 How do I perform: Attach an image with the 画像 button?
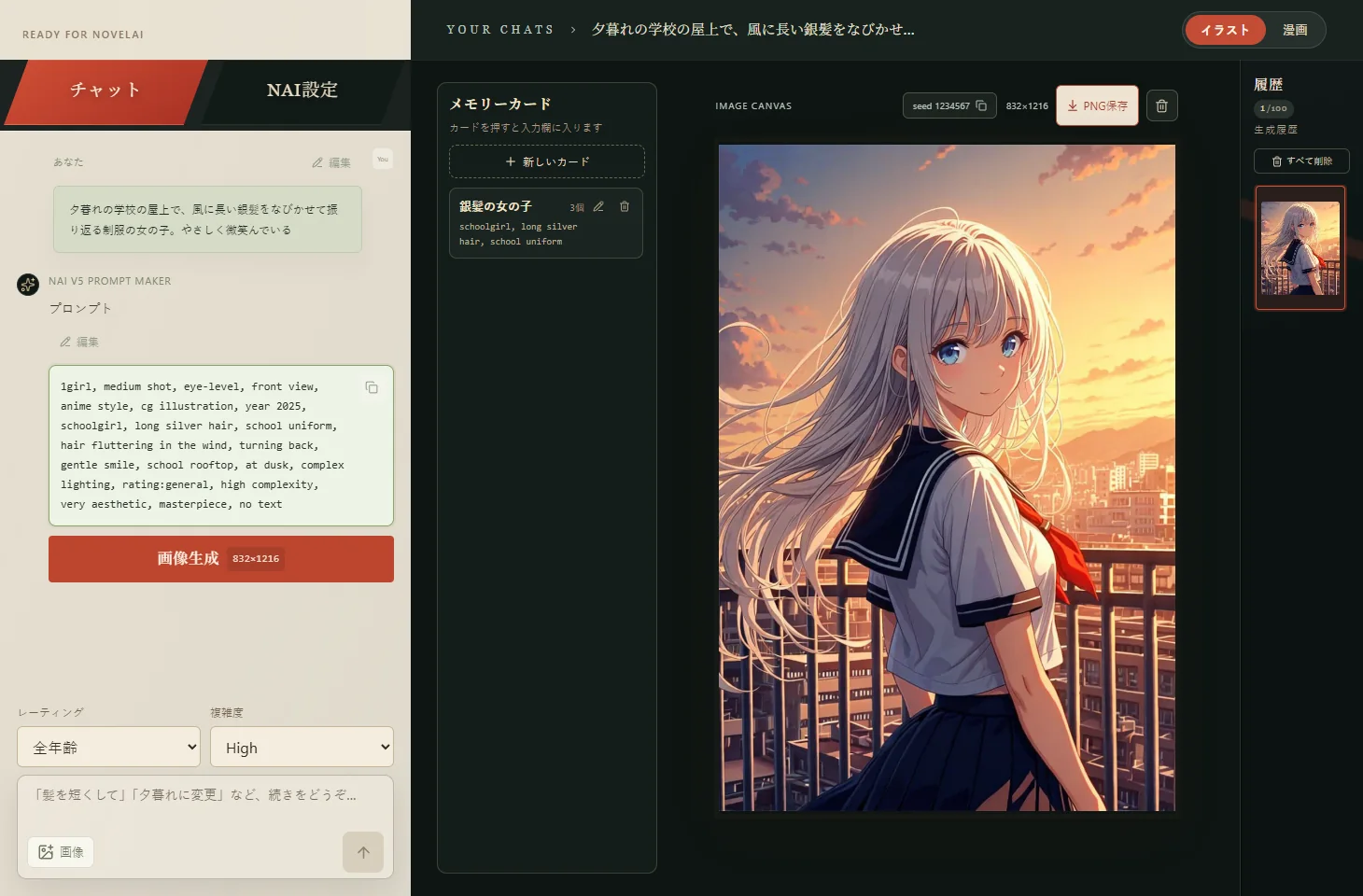pyautogui.click(x=61, y=852)
